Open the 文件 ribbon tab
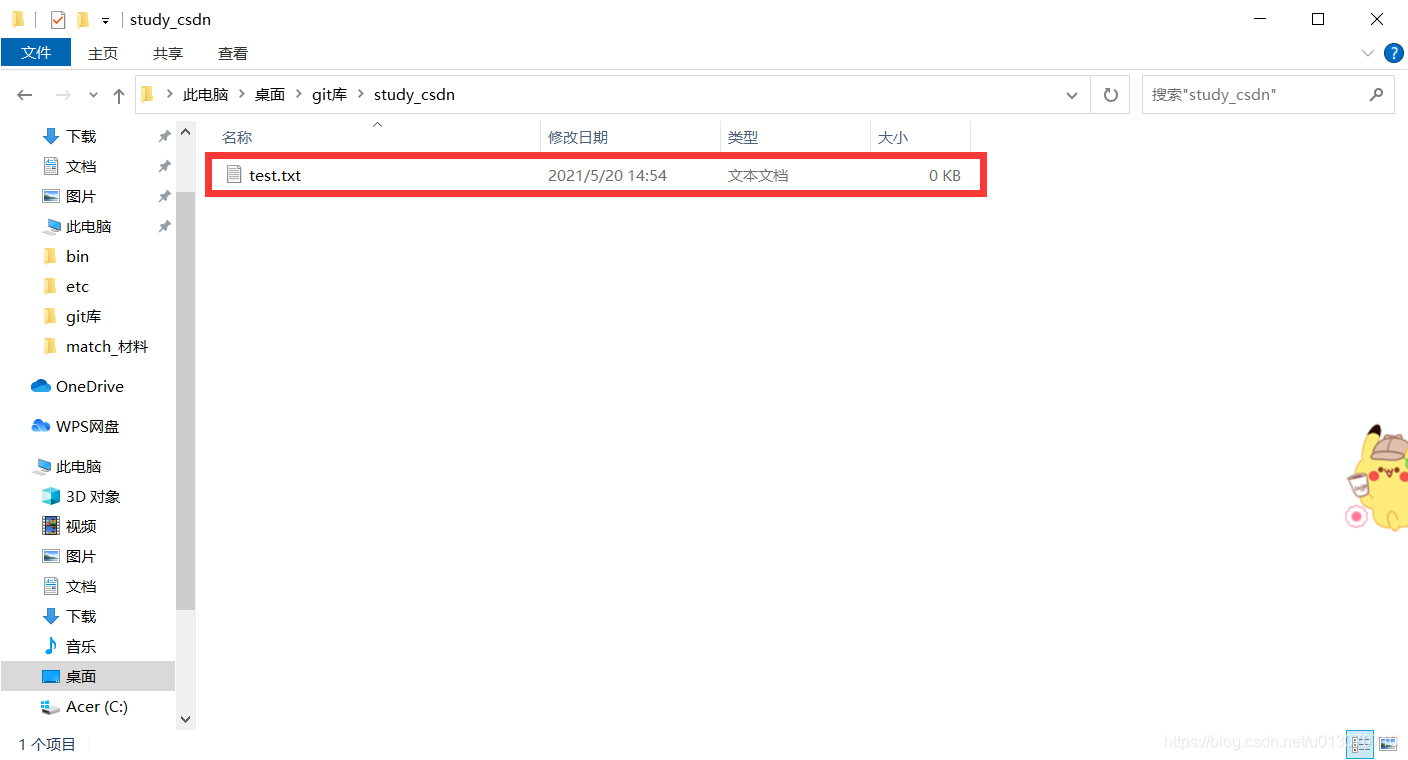Screen dimensions: 1408x760 (x=36, y=52)
